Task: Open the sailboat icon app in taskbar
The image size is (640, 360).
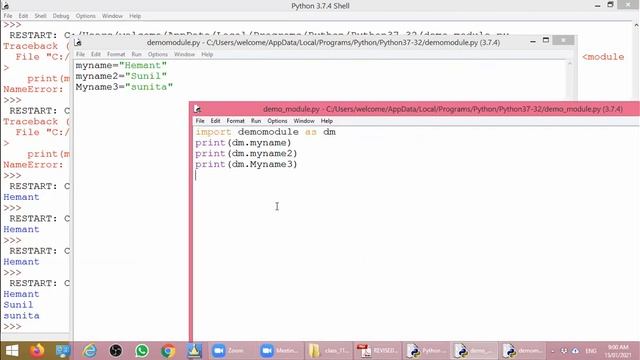Action: tap(194, 351)
